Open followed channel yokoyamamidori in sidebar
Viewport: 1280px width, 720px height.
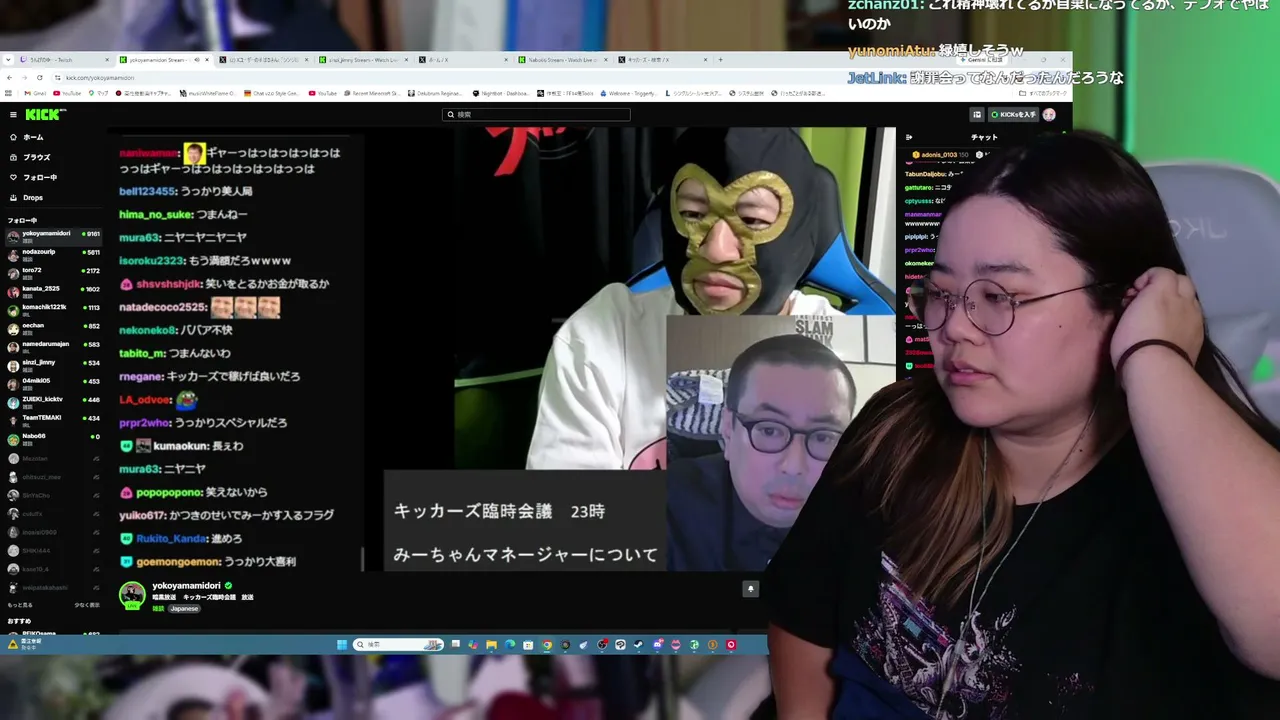tap(53, 236)
